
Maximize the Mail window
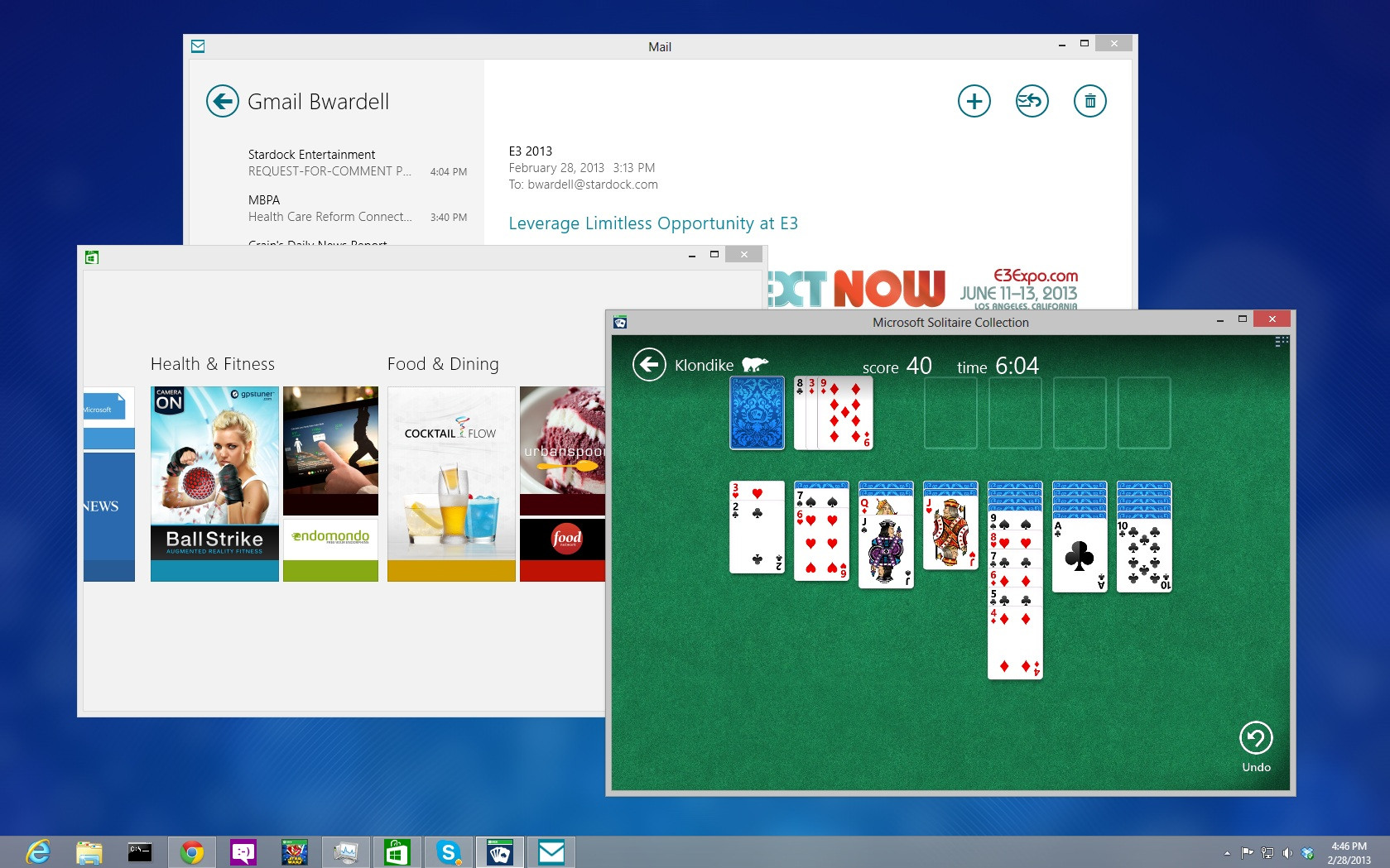[x=1085, y=44]
